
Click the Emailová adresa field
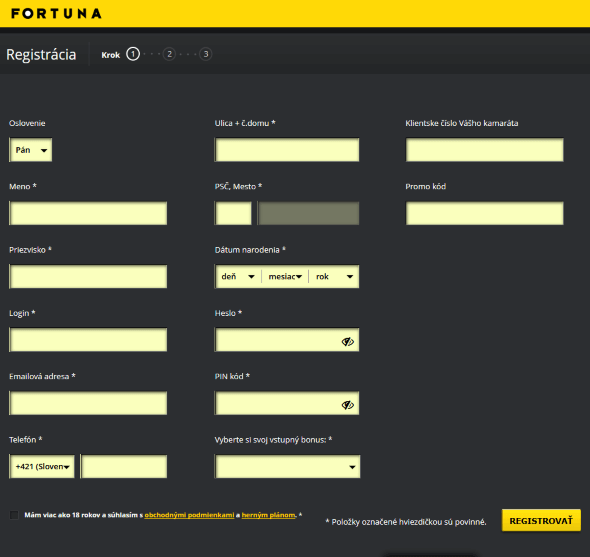pos(88,403)
